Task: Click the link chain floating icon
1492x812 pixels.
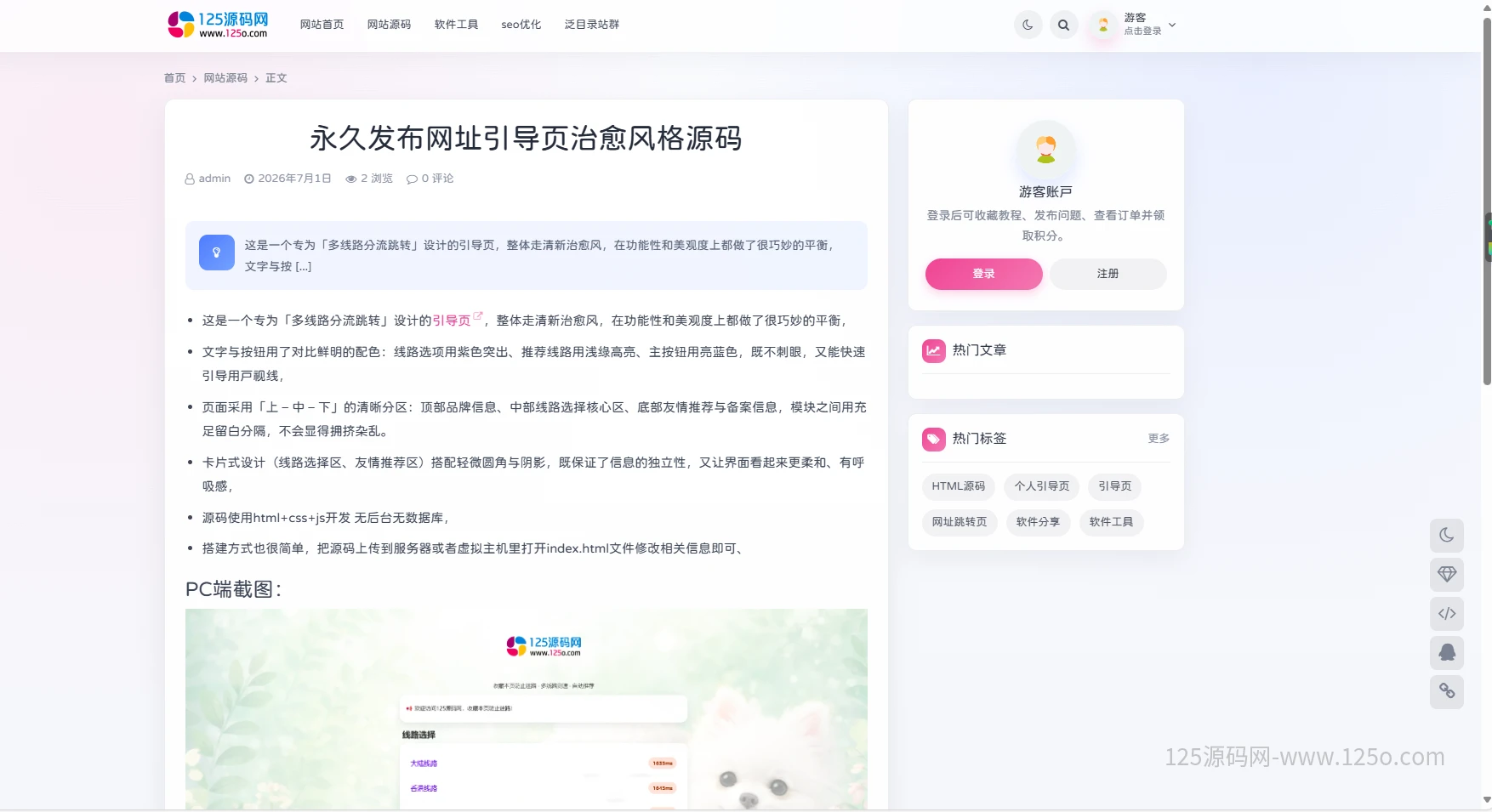Action: tap(1447, 692)
